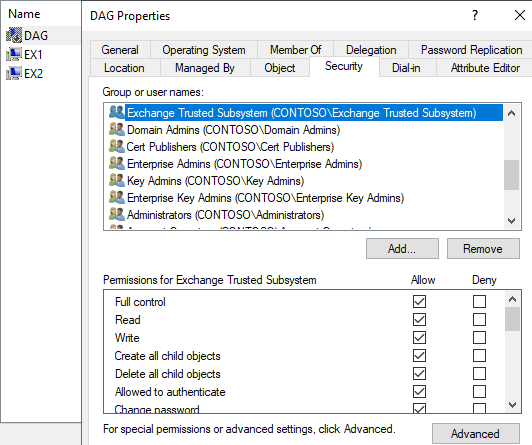The image size is (532, 445).
Task: Toggle Allow for Write permission
Action: click(419, 337)
